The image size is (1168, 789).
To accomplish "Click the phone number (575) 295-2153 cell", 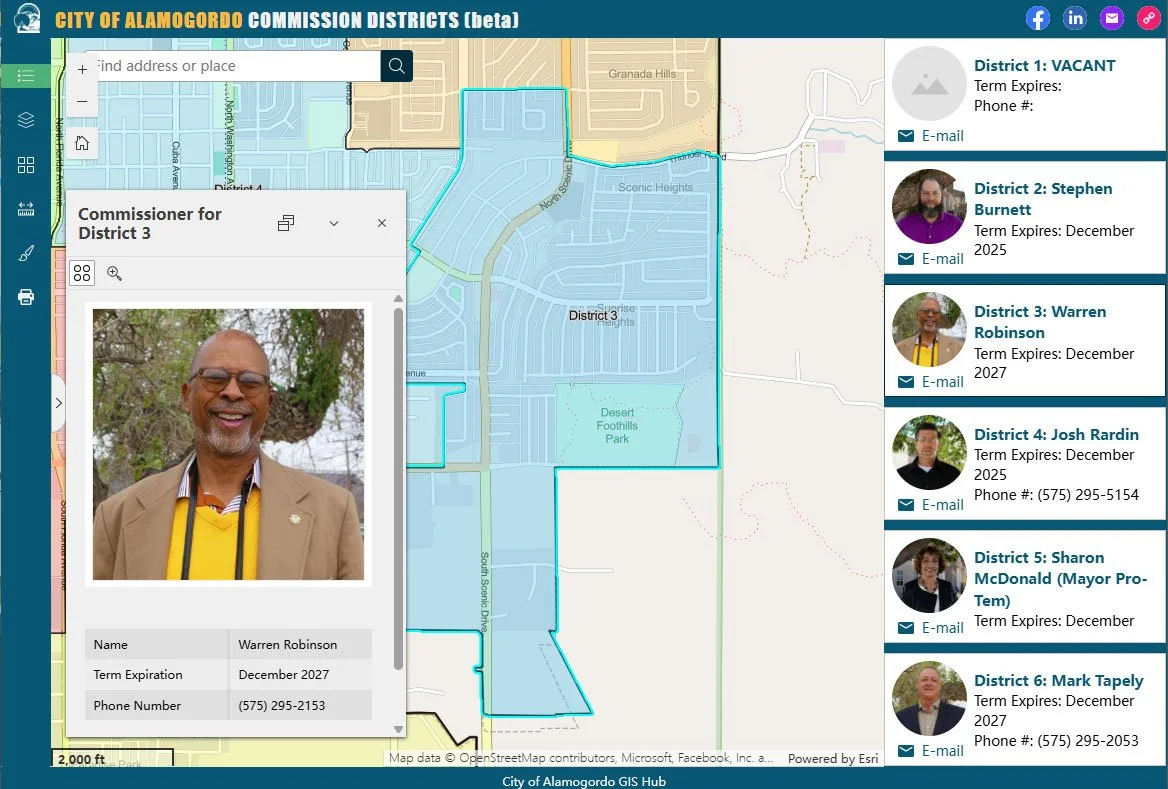I will point(300,705).
